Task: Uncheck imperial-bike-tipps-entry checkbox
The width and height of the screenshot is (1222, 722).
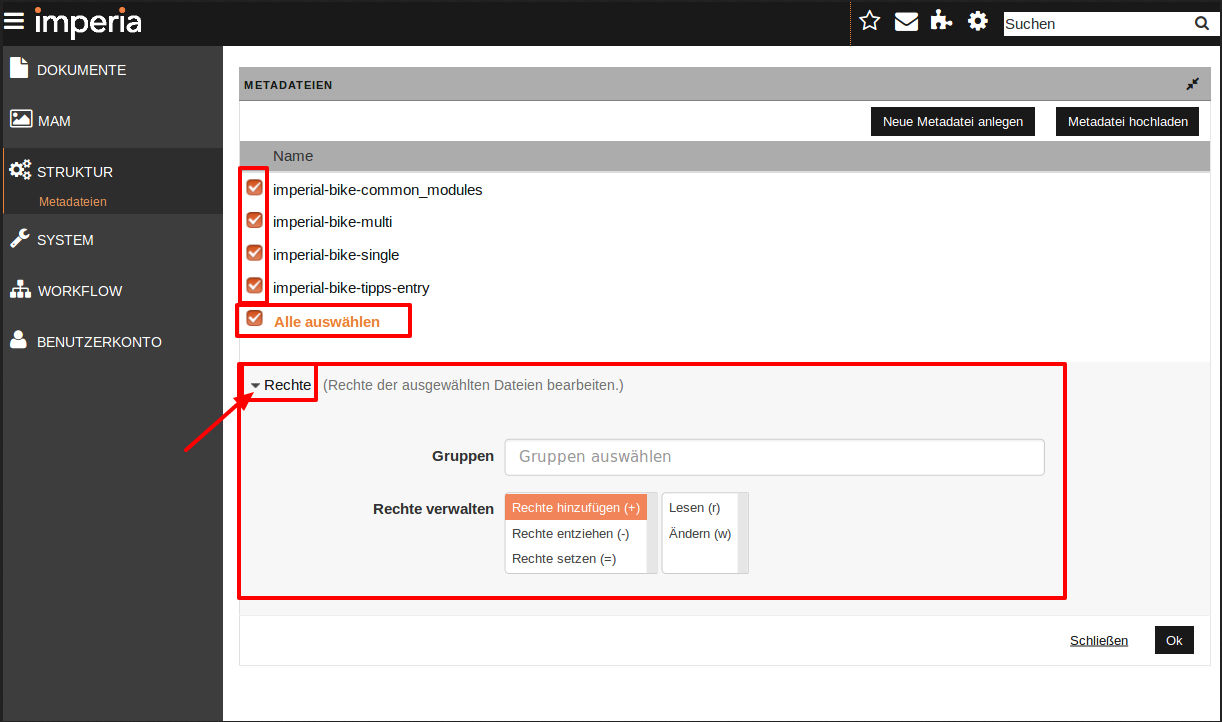Action: [255, 285]
